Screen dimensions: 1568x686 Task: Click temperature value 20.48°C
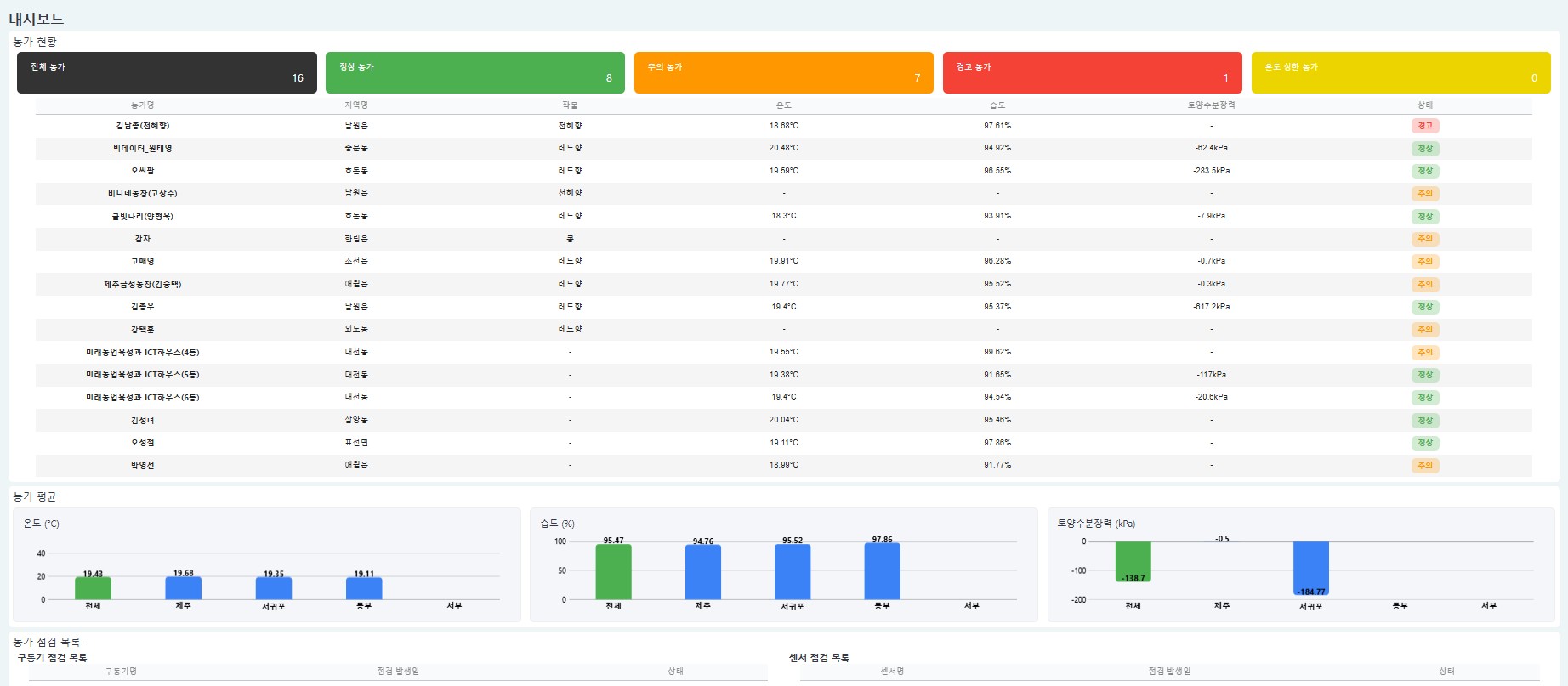coord(784,148)
